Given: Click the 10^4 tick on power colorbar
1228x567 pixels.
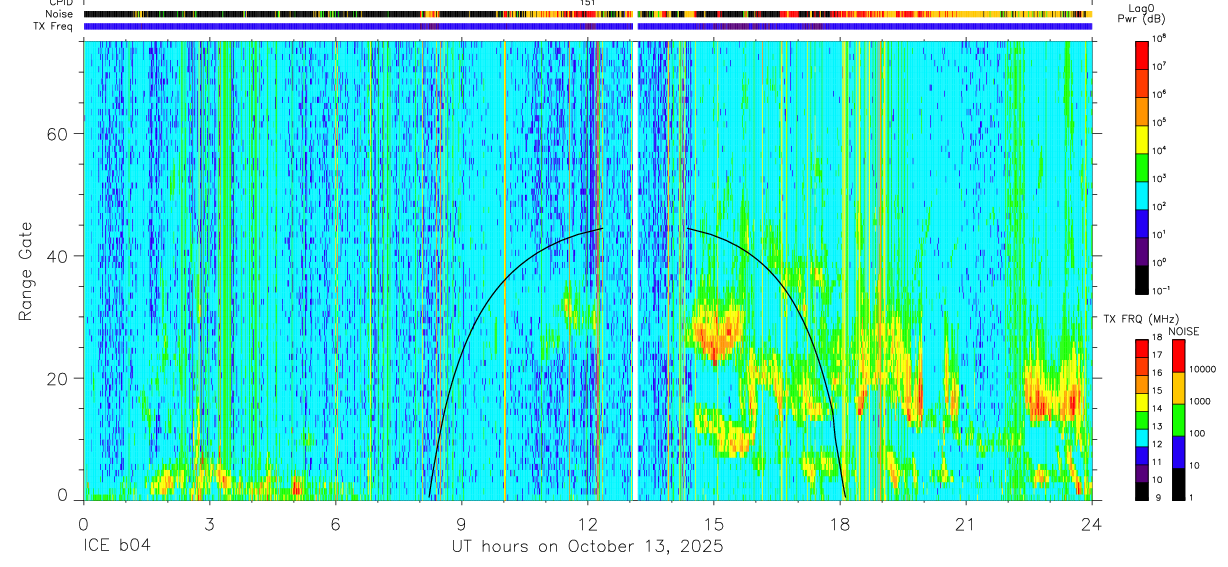Looking at the screenshot, I should pos(1160,149).
